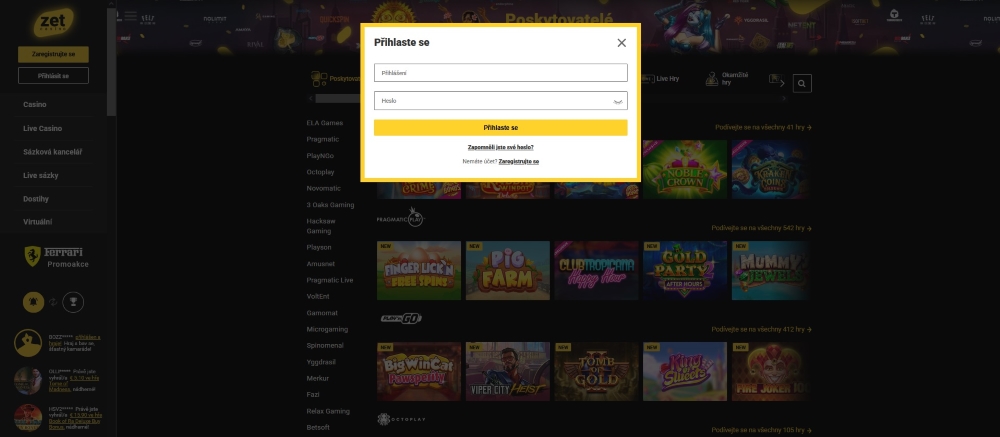
Task: Open Podívejte se na všechny 41 hry link
Action: [763, 128]
